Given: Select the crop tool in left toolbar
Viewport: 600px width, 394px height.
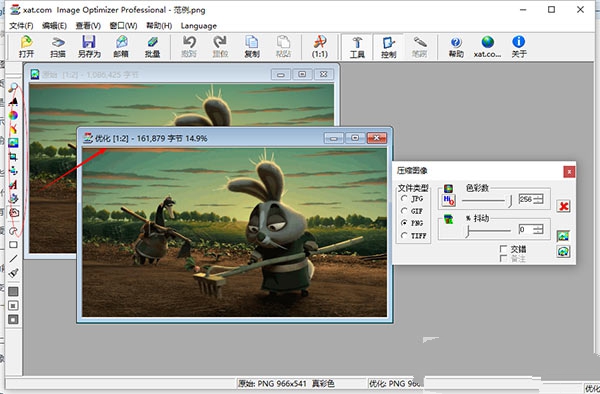Looking at the screenshot, I should pyautogui.click(x=13, y=156).
